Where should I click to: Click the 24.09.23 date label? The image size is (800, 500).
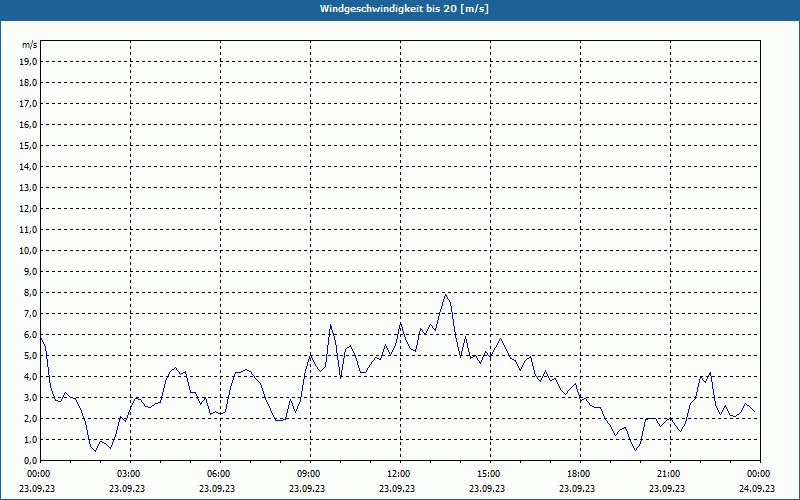757,488
